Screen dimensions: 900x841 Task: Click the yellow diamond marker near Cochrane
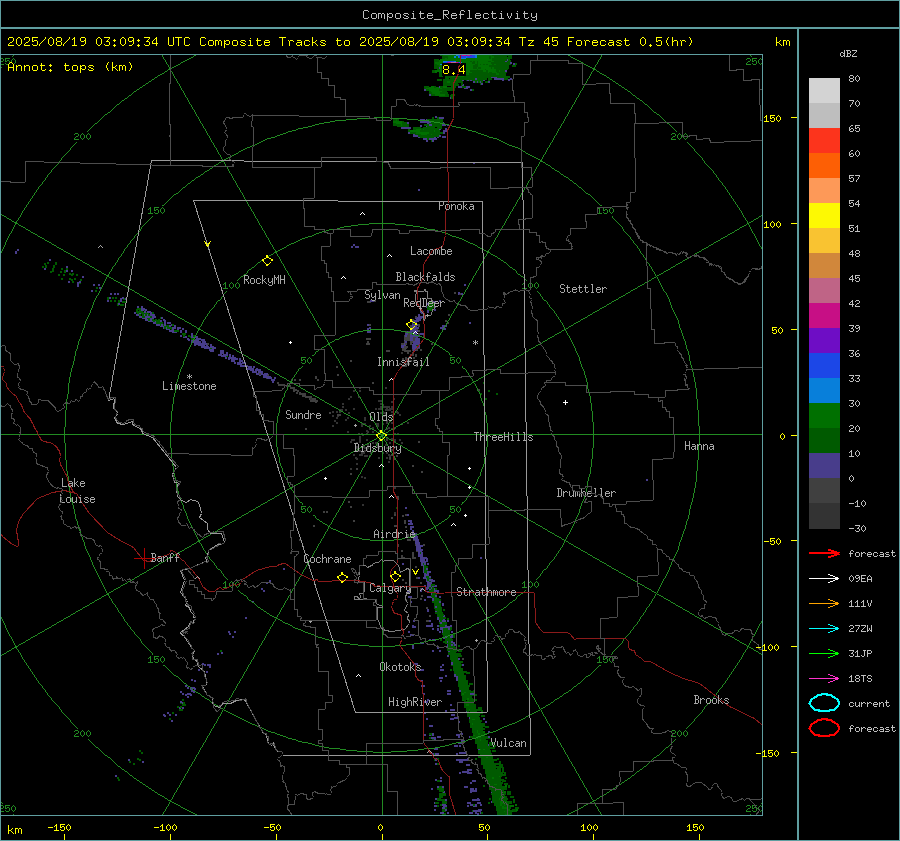(x=343, y=577)
